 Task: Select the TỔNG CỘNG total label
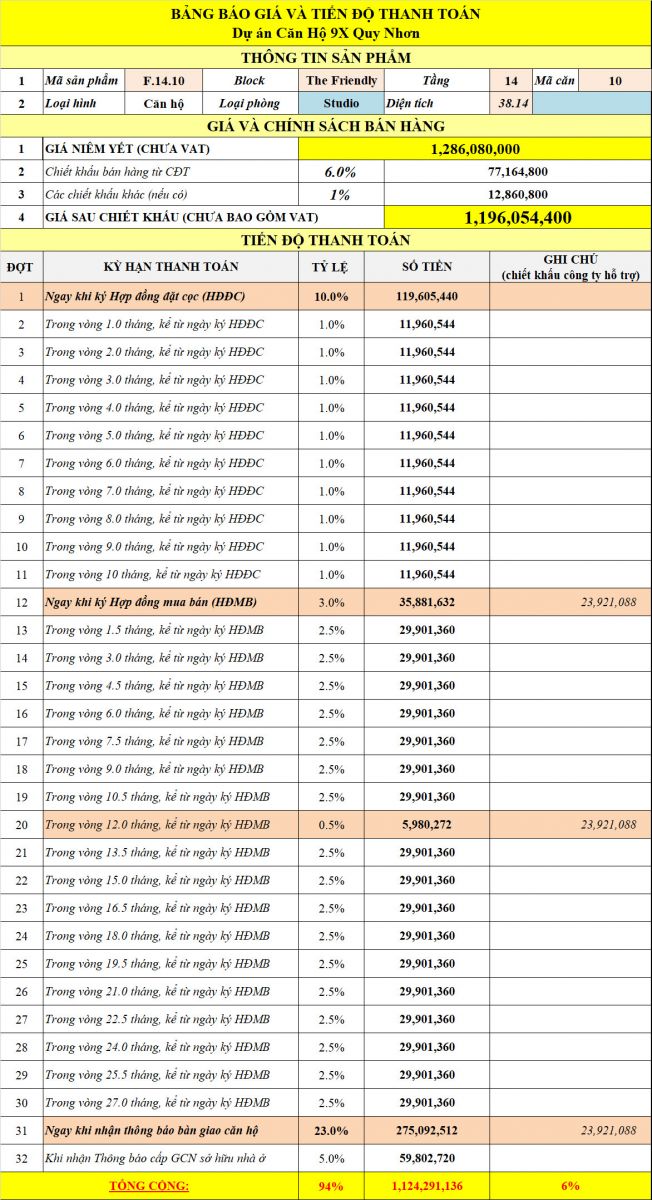tap(150, 1186)
